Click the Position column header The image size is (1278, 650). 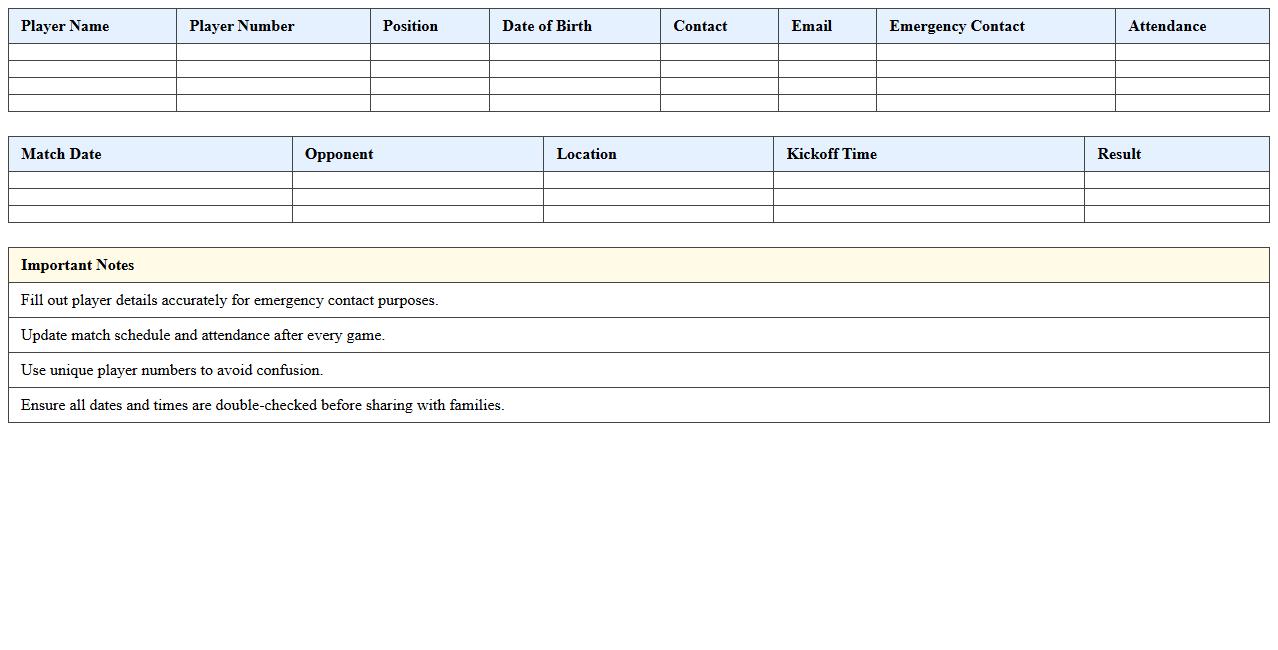tap(410, 26)
